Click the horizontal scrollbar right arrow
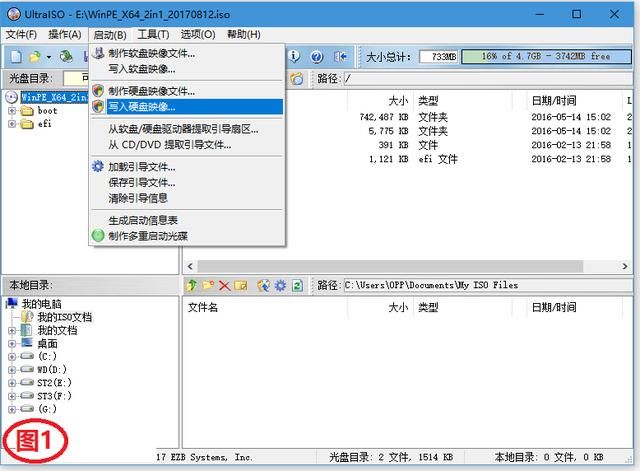 click(625, 266)
